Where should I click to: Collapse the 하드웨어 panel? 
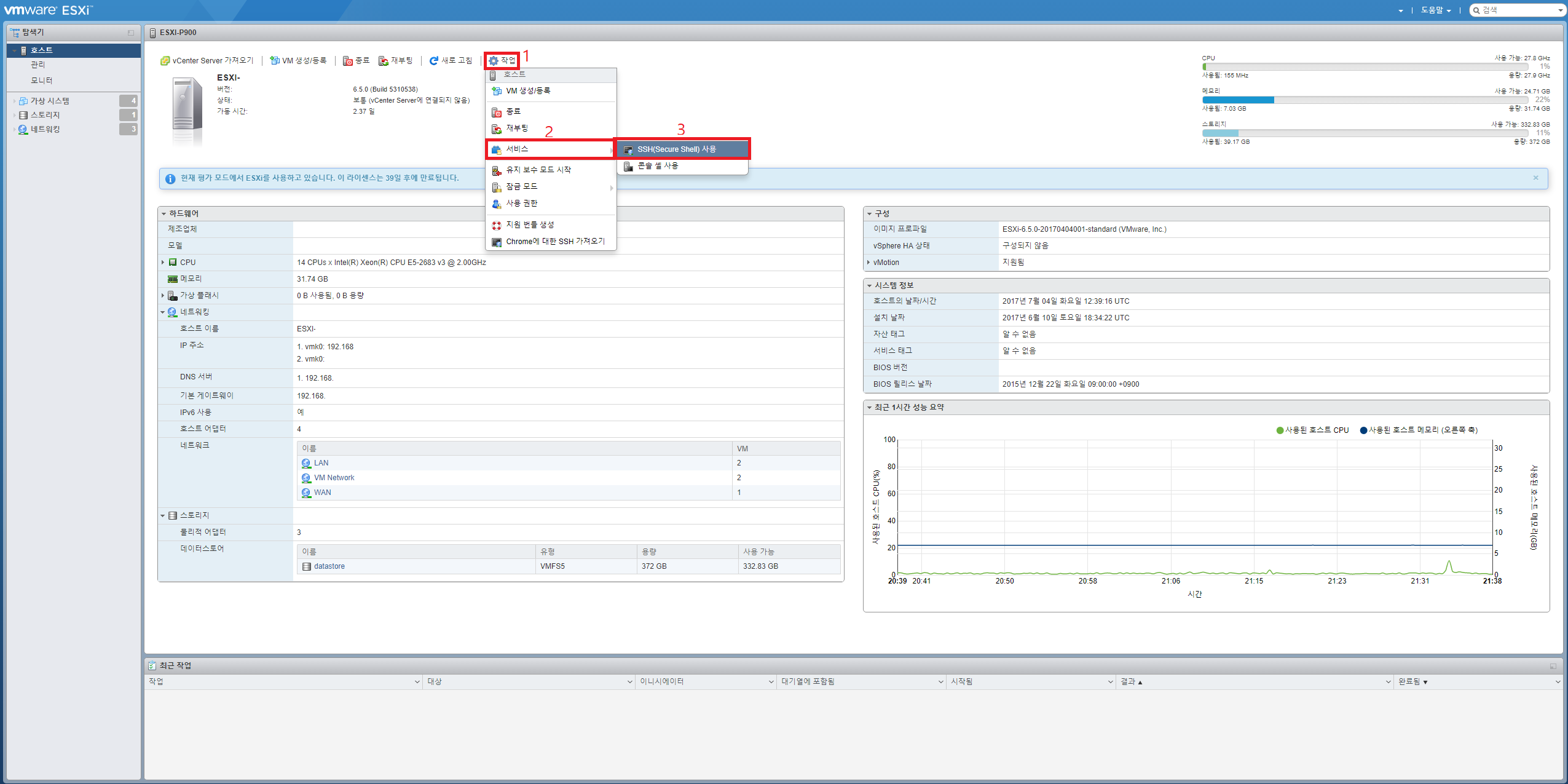[x=163, y=214]
